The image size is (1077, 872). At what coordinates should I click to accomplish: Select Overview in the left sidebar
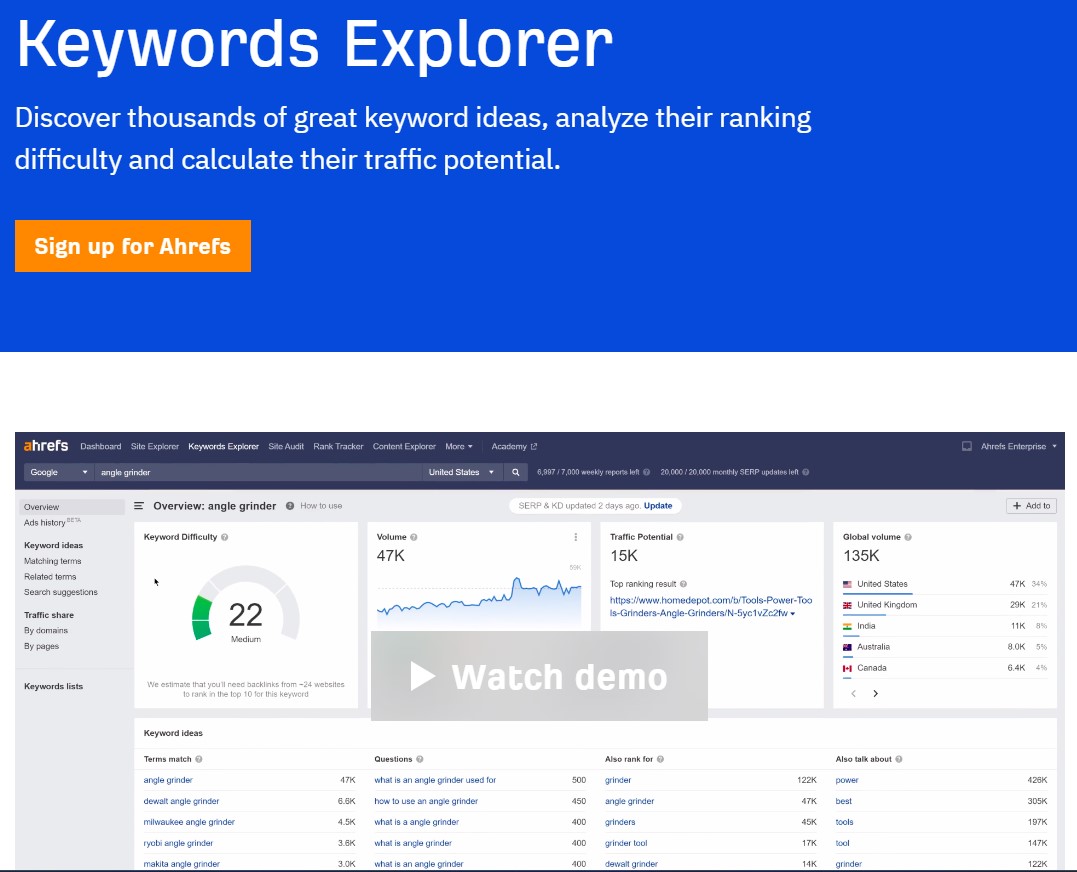click(x=71, y=507)
